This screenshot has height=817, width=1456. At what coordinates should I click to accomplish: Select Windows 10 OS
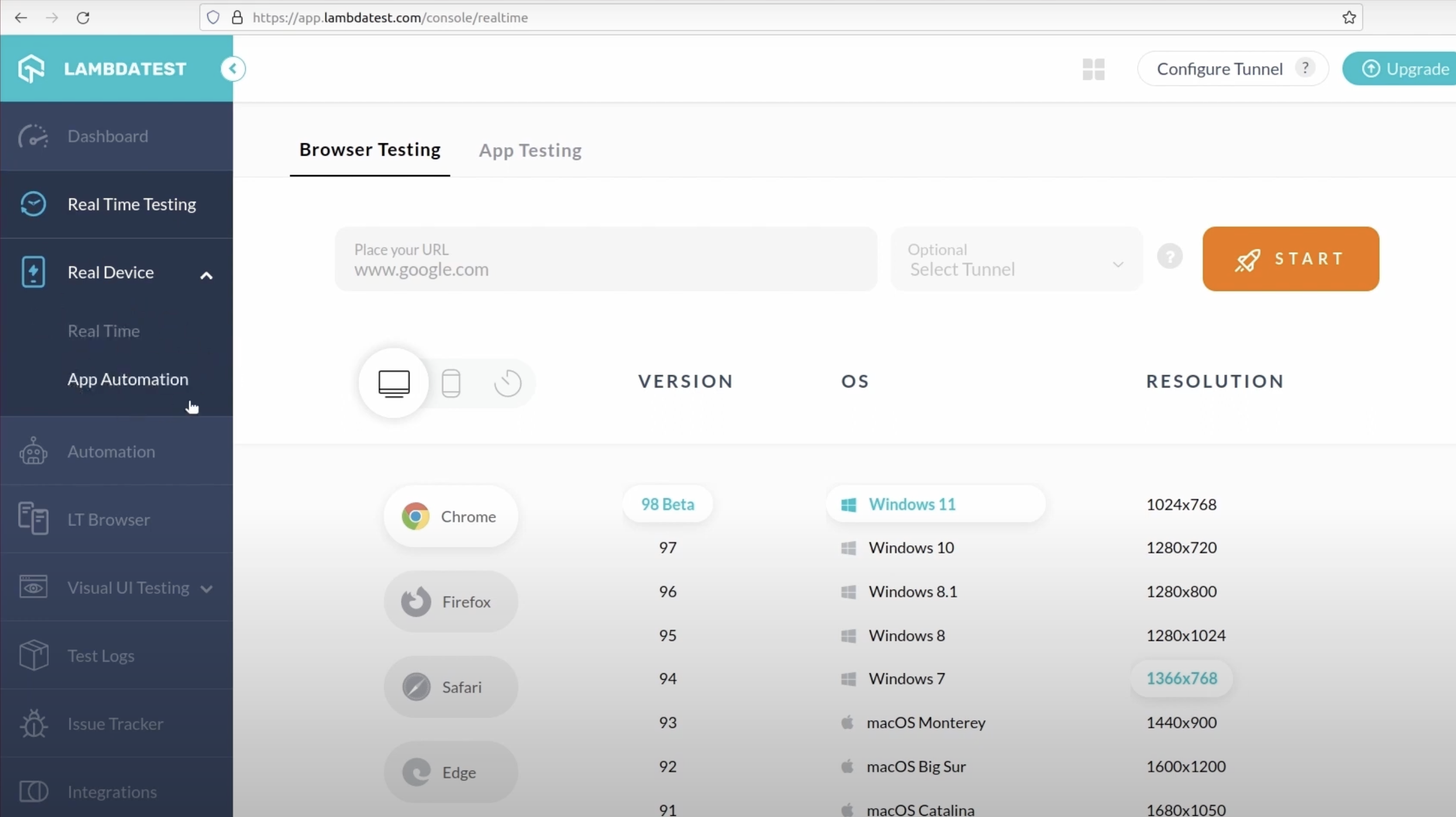click(x=898, y=547)
